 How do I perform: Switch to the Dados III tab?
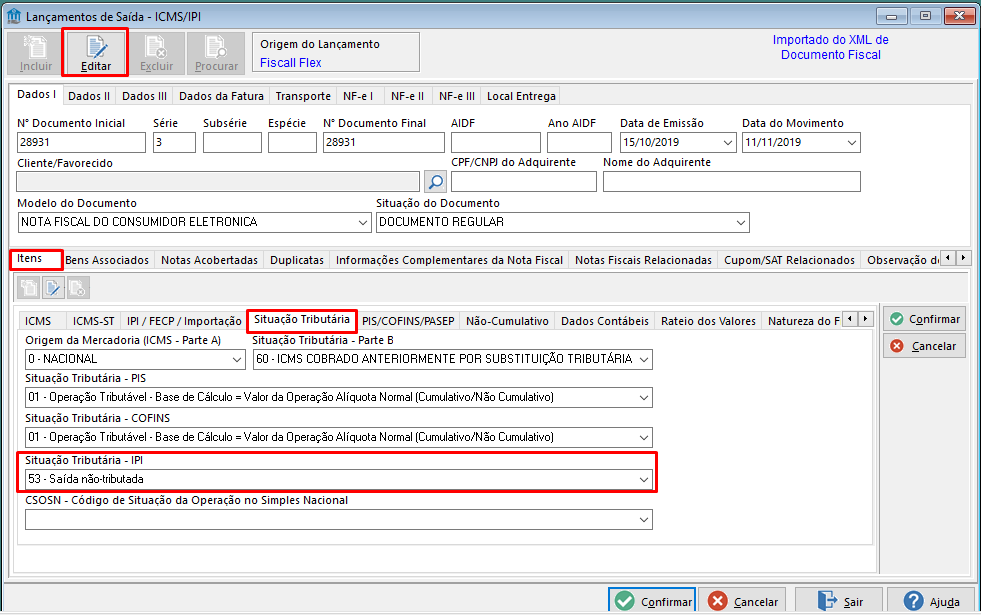pos(145,96)
